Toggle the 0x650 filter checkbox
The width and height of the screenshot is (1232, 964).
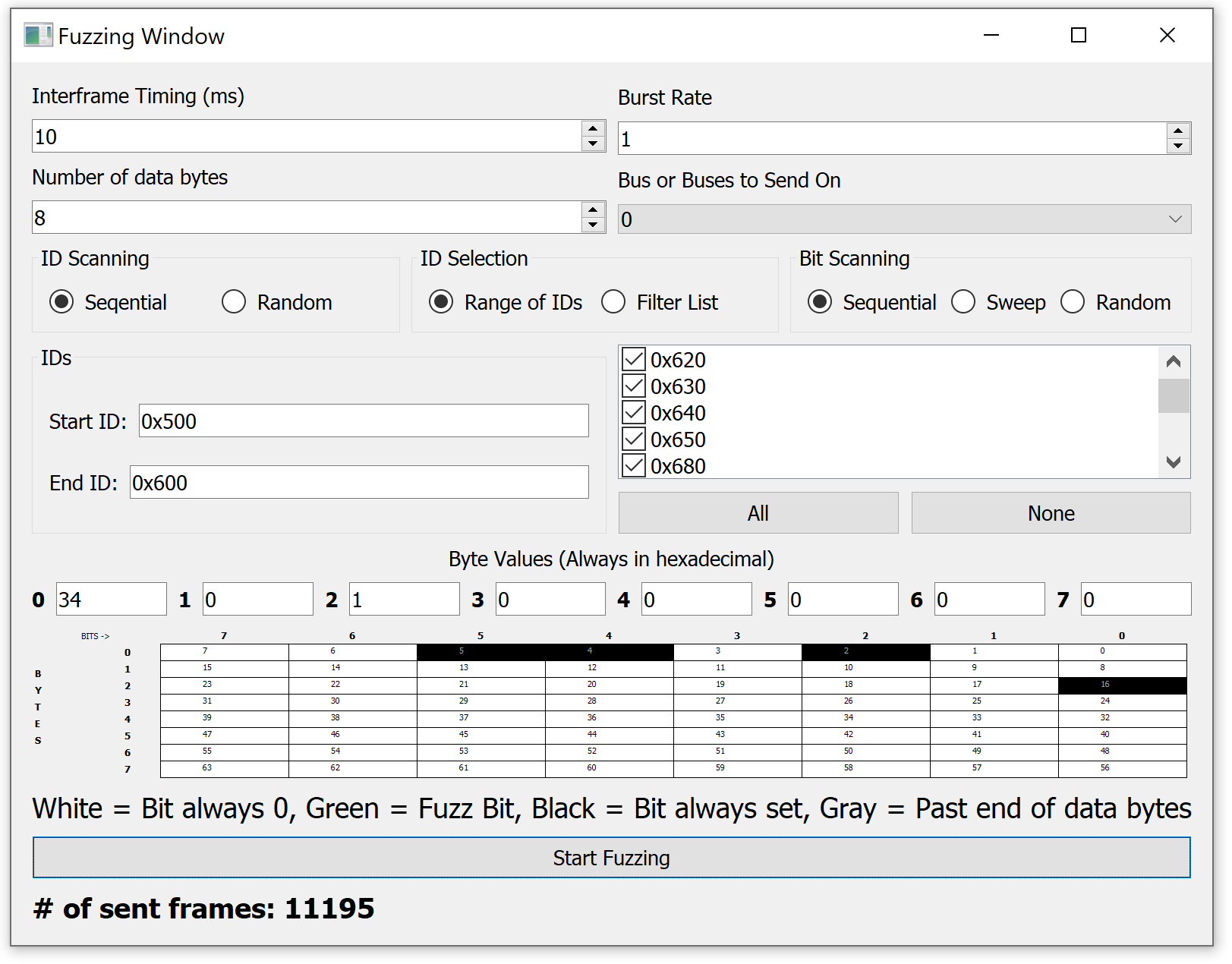coord(634,439)
